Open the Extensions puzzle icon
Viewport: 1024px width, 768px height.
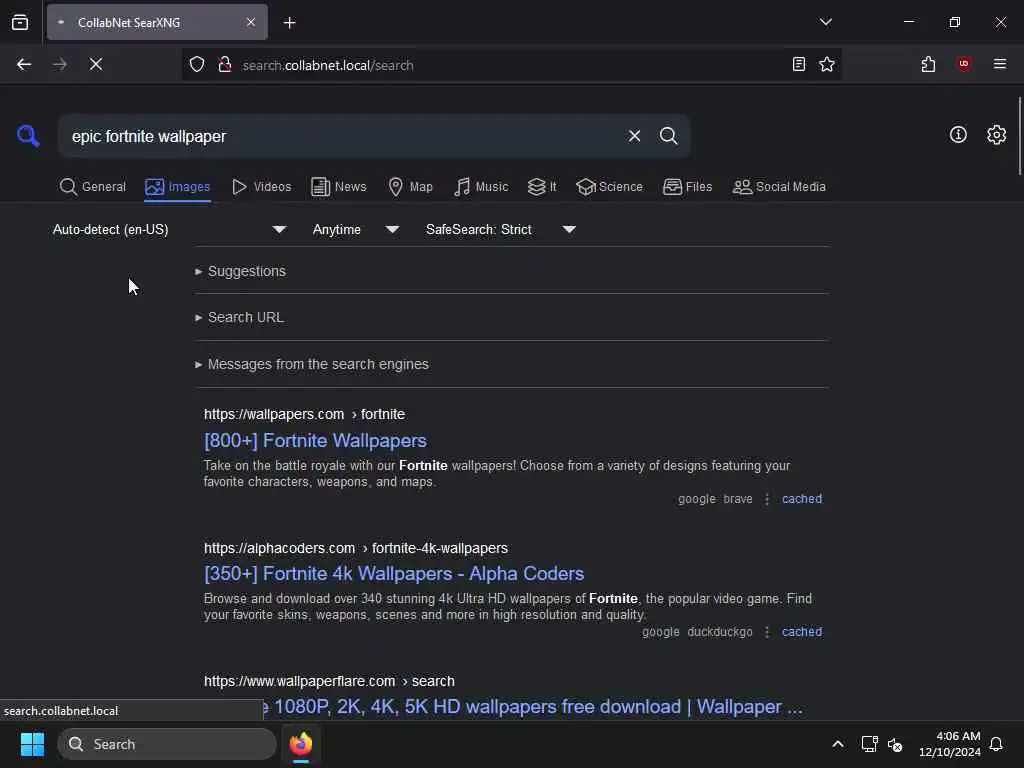(928, 64)
